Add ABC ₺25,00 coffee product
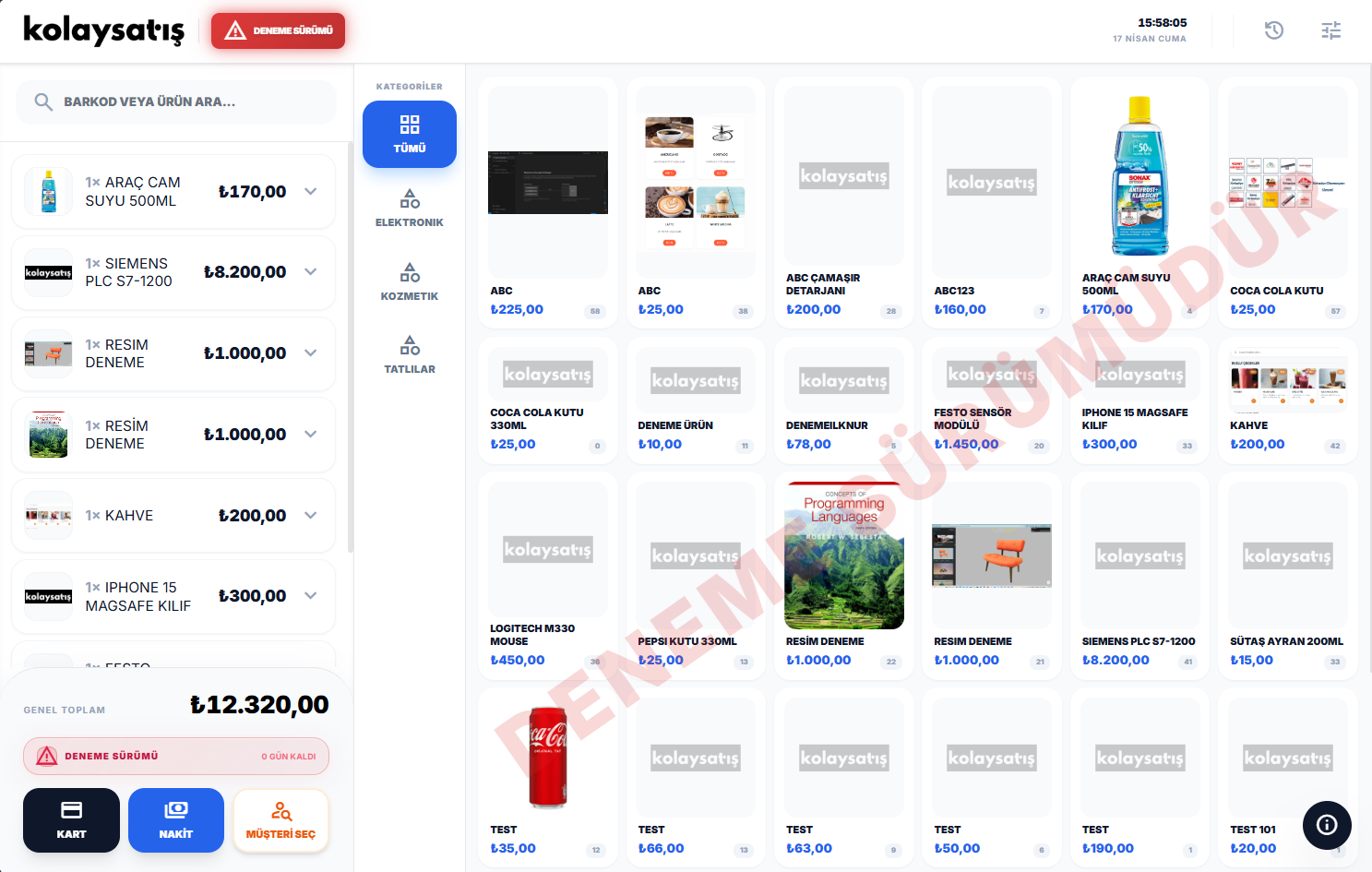 tap(696, 202)
